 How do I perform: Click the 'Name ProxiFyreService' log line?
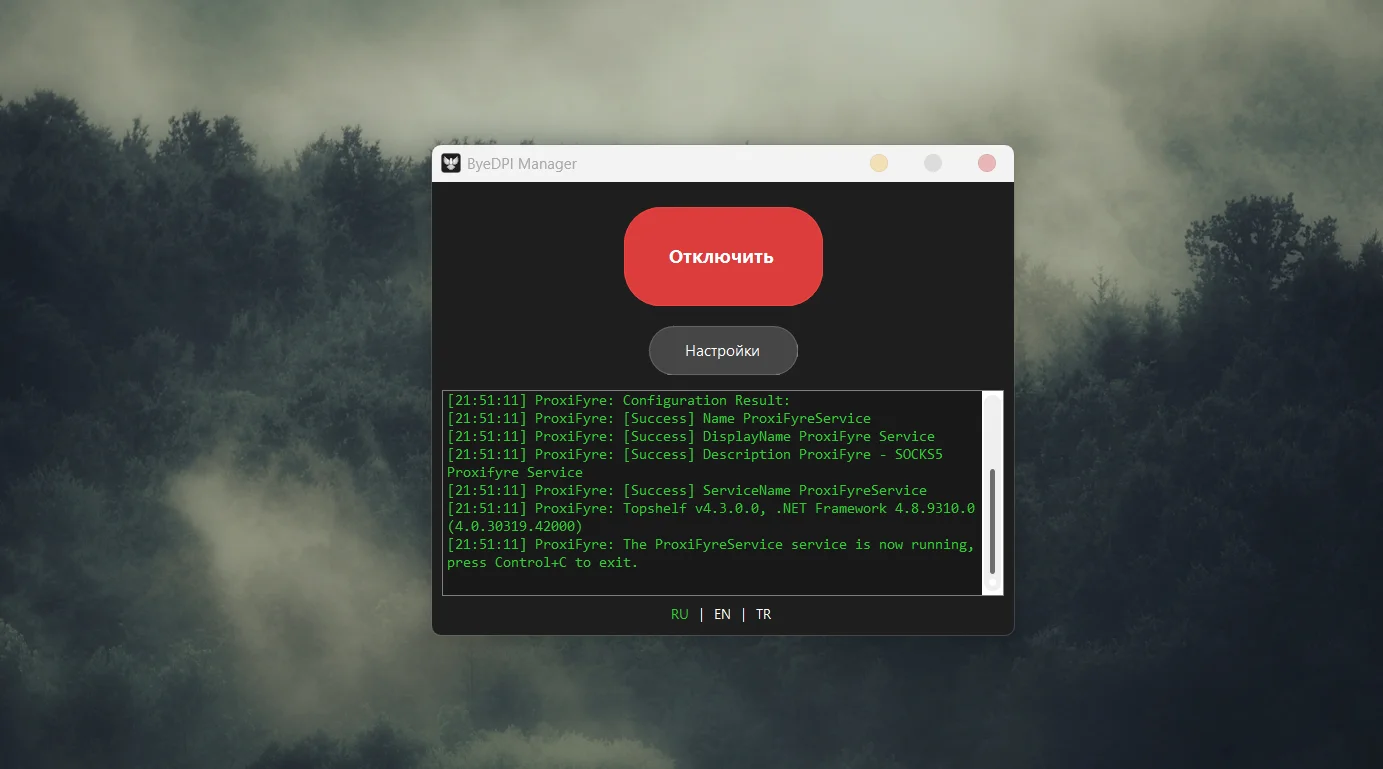tap(786, 418)
